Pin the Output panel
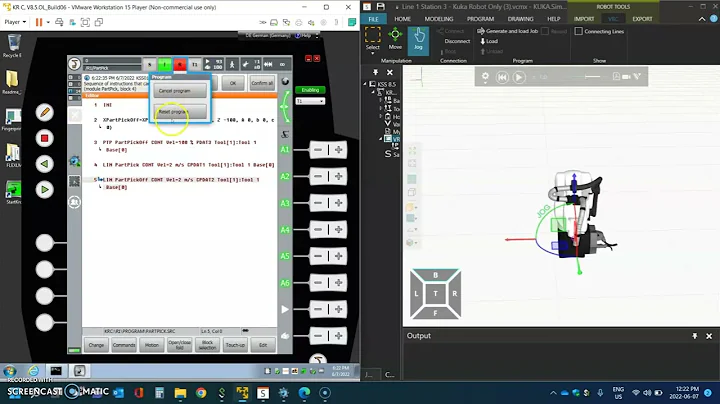The height and width of the screenshot is (404, 720). click(x=695, y=336)
